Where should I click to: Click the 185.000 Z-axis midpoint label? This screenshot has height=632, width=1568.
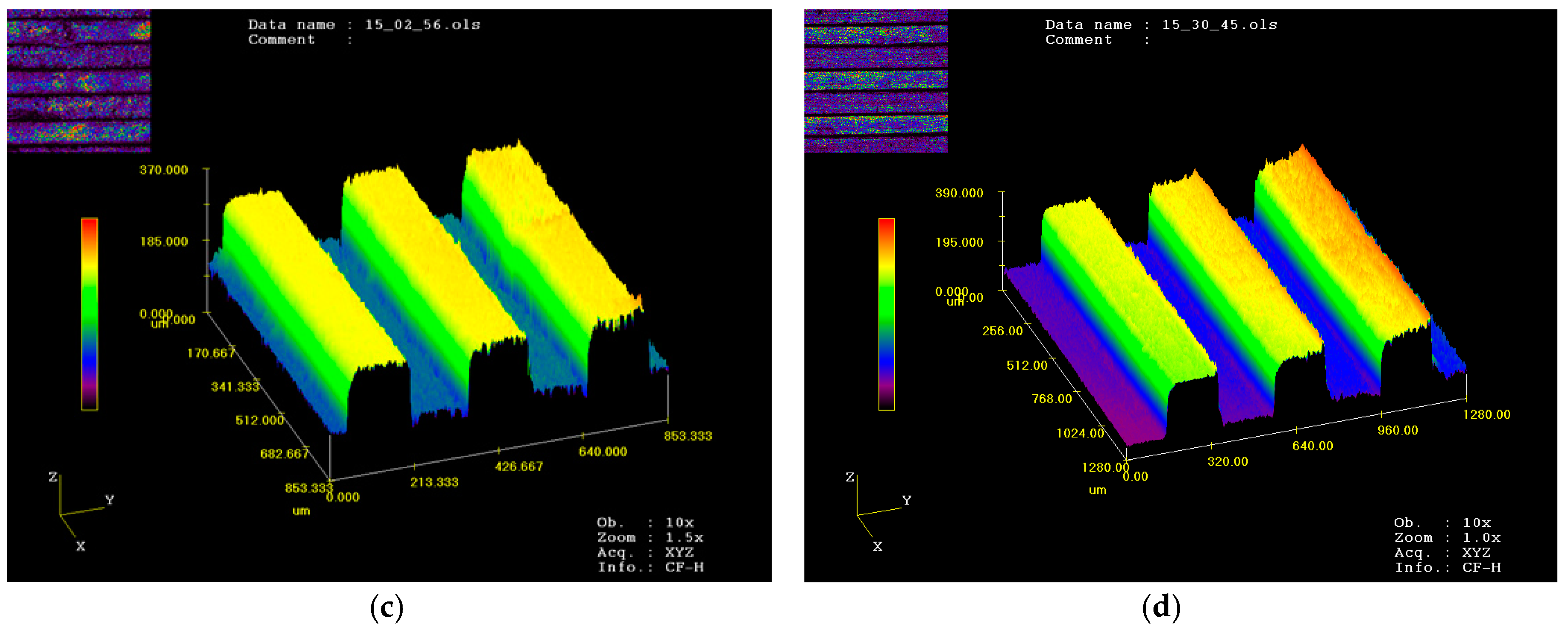click(x=164, y=242)
